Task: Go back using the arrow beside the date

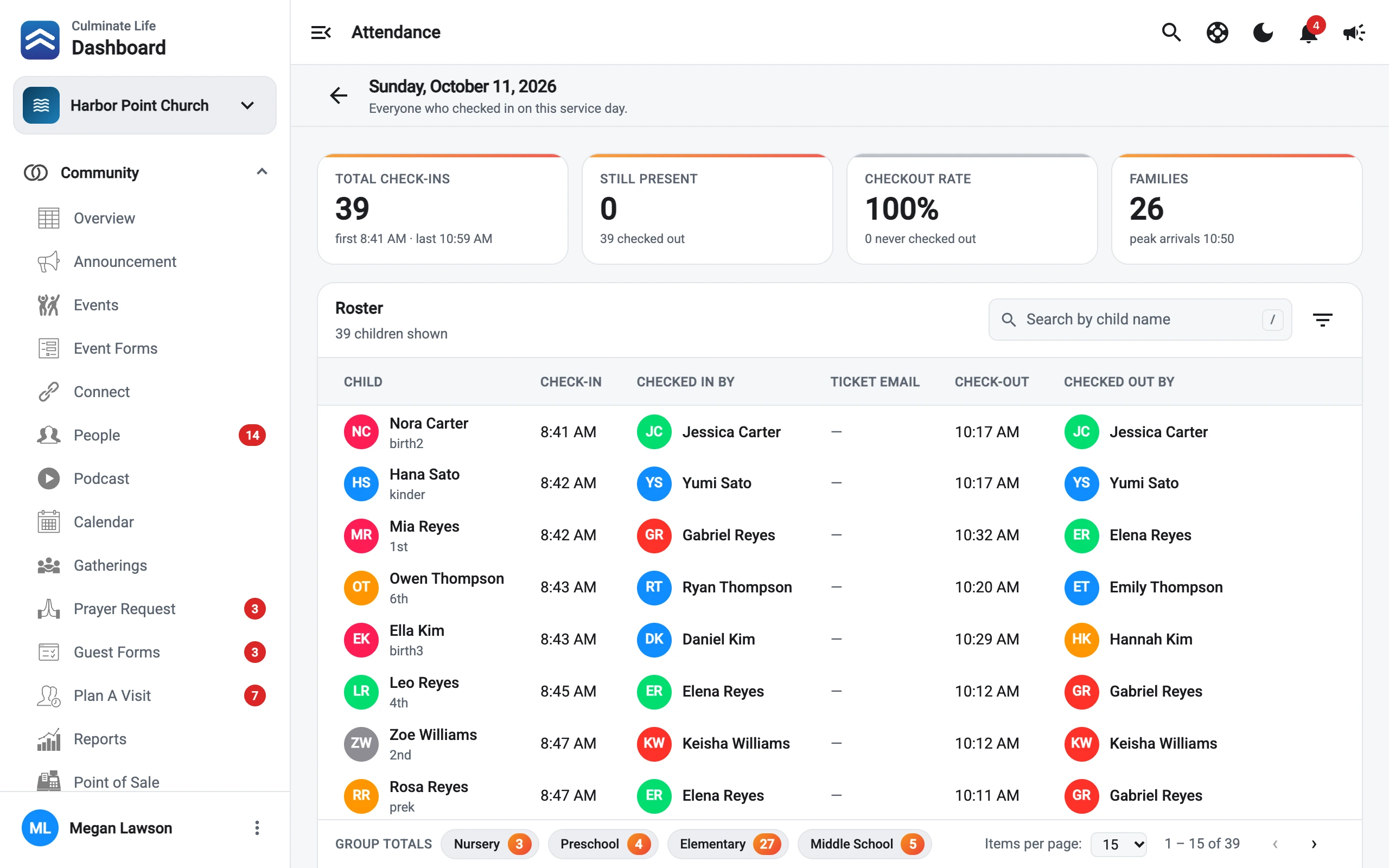Action: (x=339, y=95)
